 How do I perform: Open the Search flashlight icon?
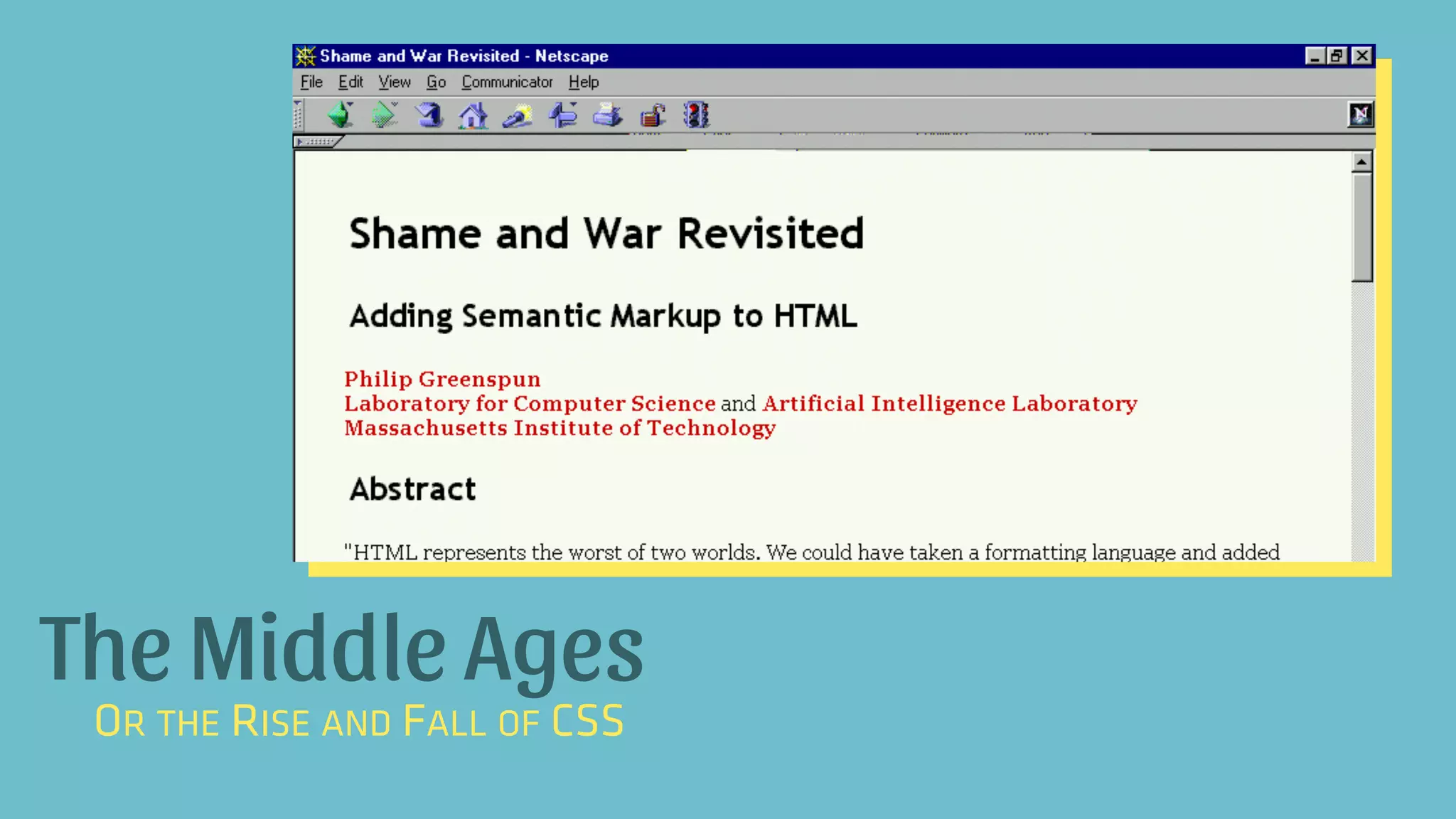tap(518, 115)
